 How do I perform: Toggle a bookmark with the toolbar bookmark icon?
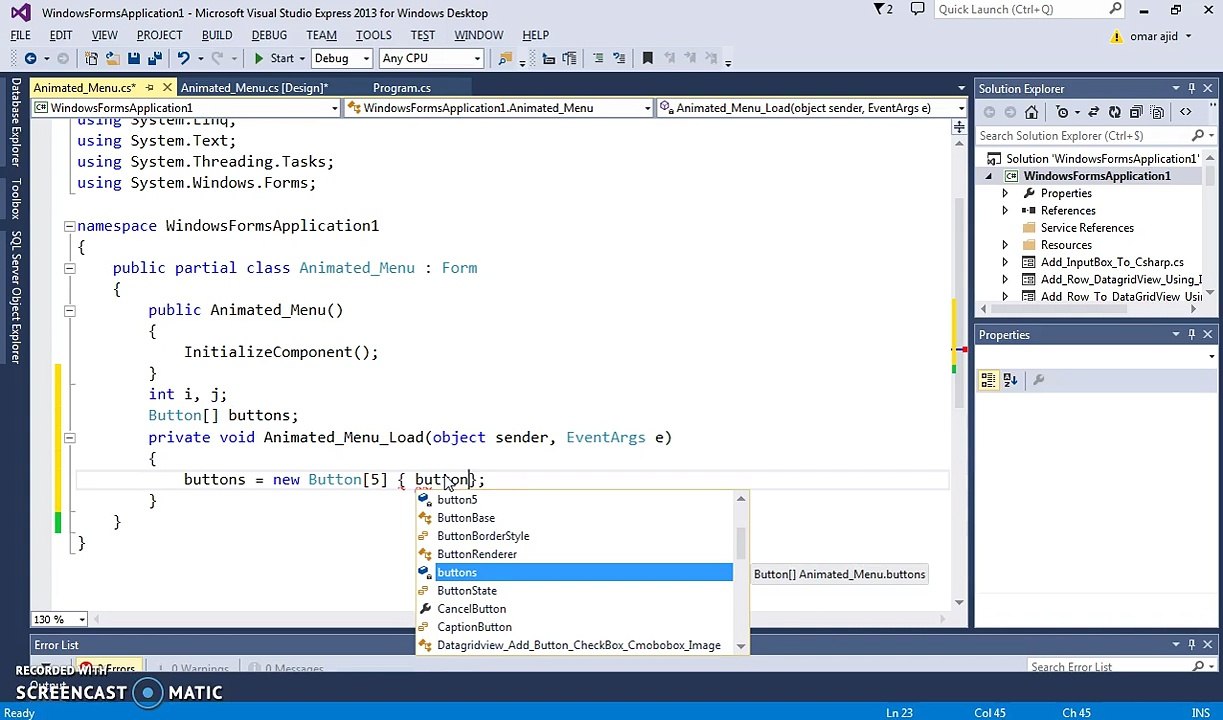pos(647,59)
